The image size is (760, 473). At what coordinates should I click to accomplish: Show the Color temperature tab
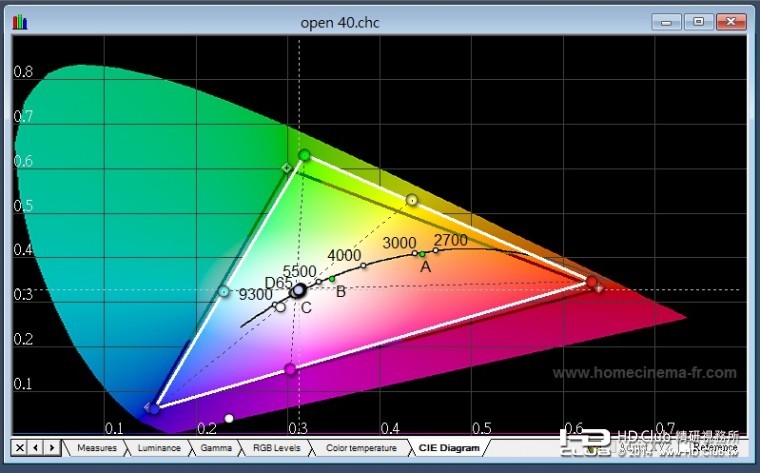pos(361,448)
